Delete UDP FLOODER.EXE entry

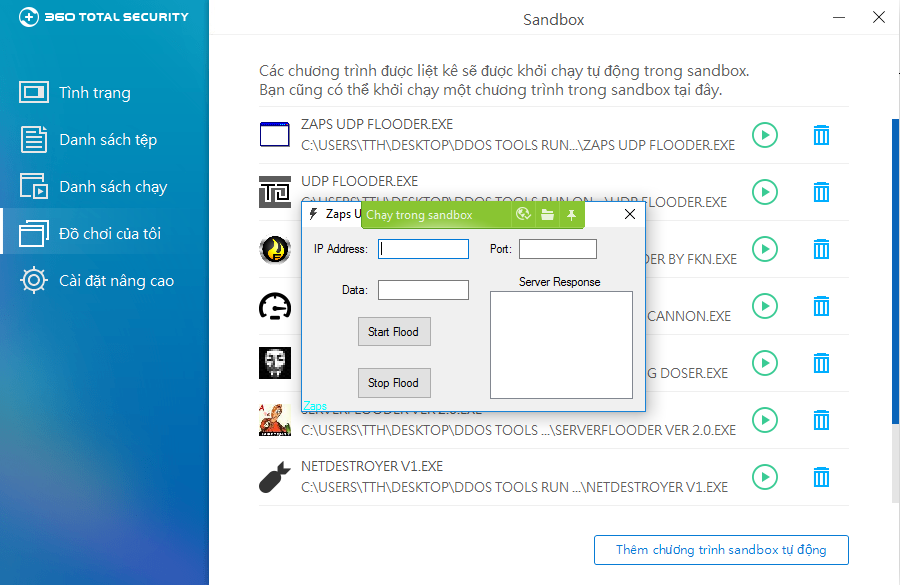coord(821,192)
